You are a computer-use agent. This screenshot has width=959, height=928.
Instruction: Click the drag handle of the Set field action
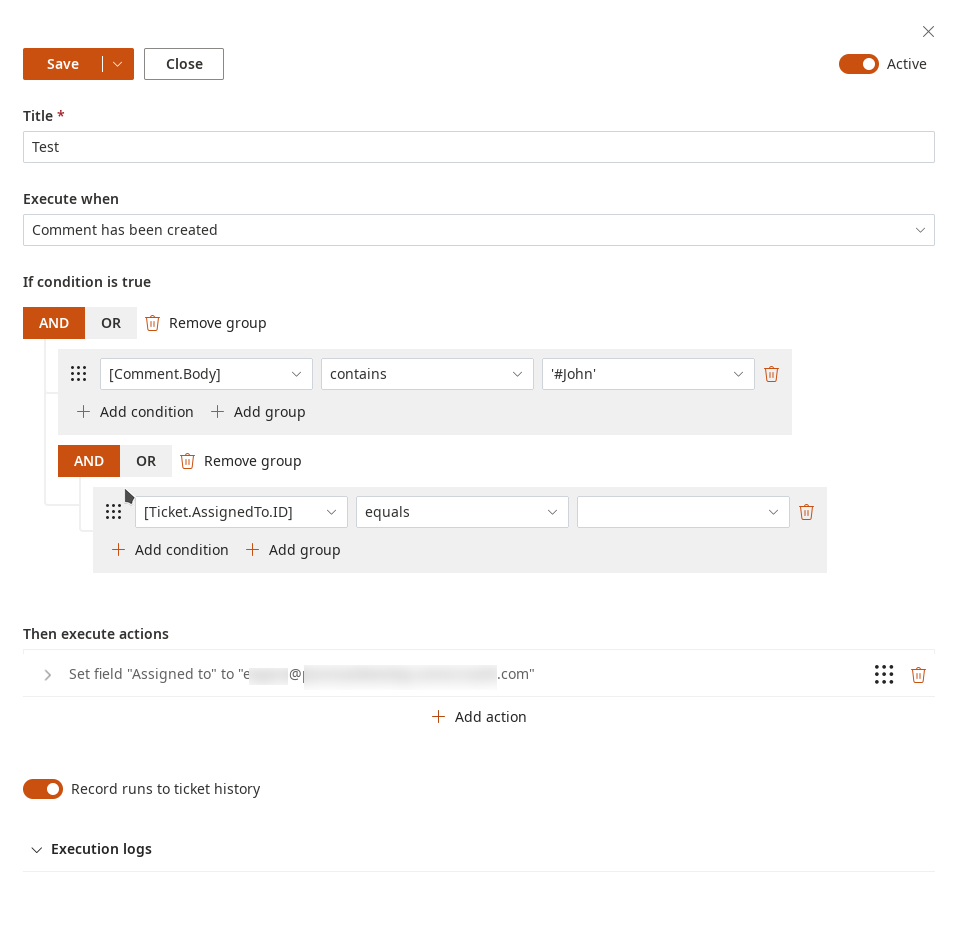[x=883, y=675]
